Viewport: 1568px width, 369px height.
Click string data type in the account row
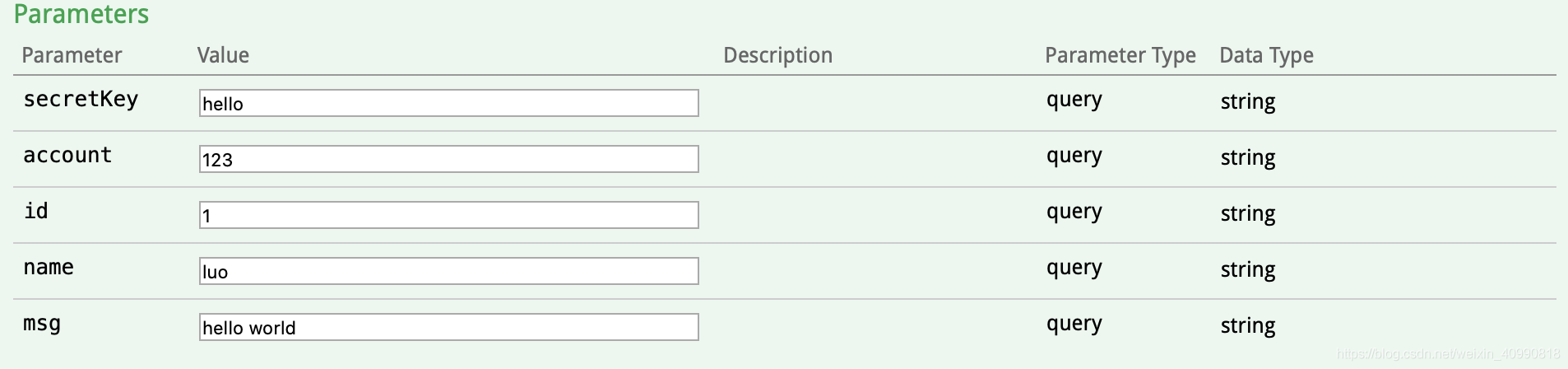pos(1247,157)
